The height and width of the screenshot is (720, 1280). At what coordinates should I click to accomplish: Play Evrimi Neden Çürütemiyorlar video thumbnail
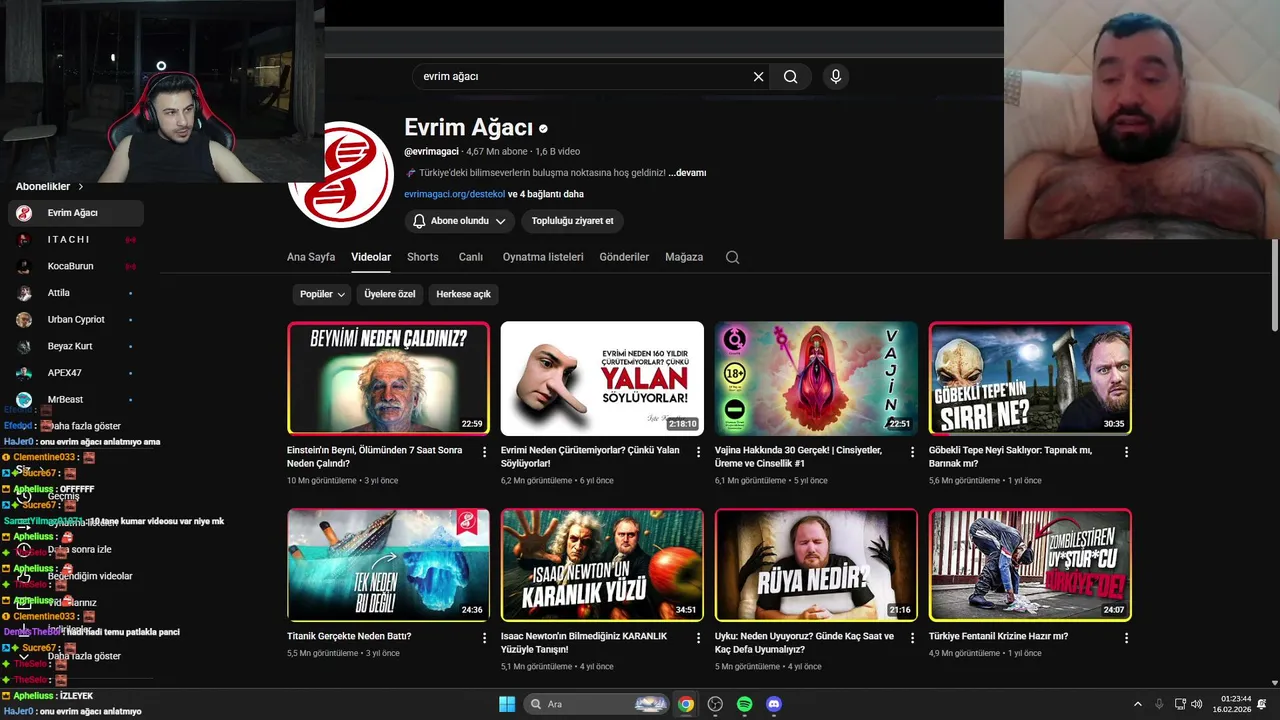pyautogui.click(x=602, y=378)
